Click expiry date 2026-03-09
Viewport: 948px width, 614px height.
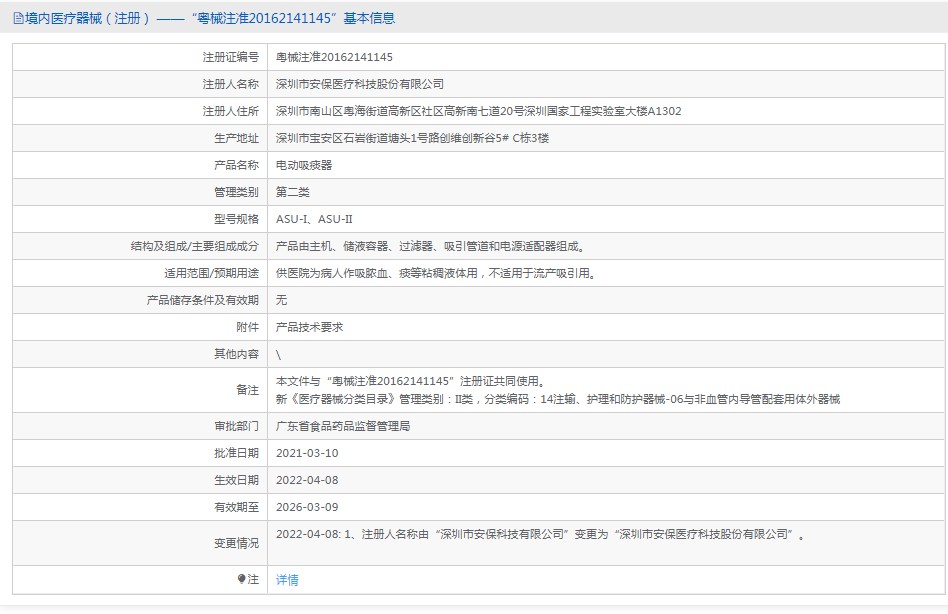(307, 507)
